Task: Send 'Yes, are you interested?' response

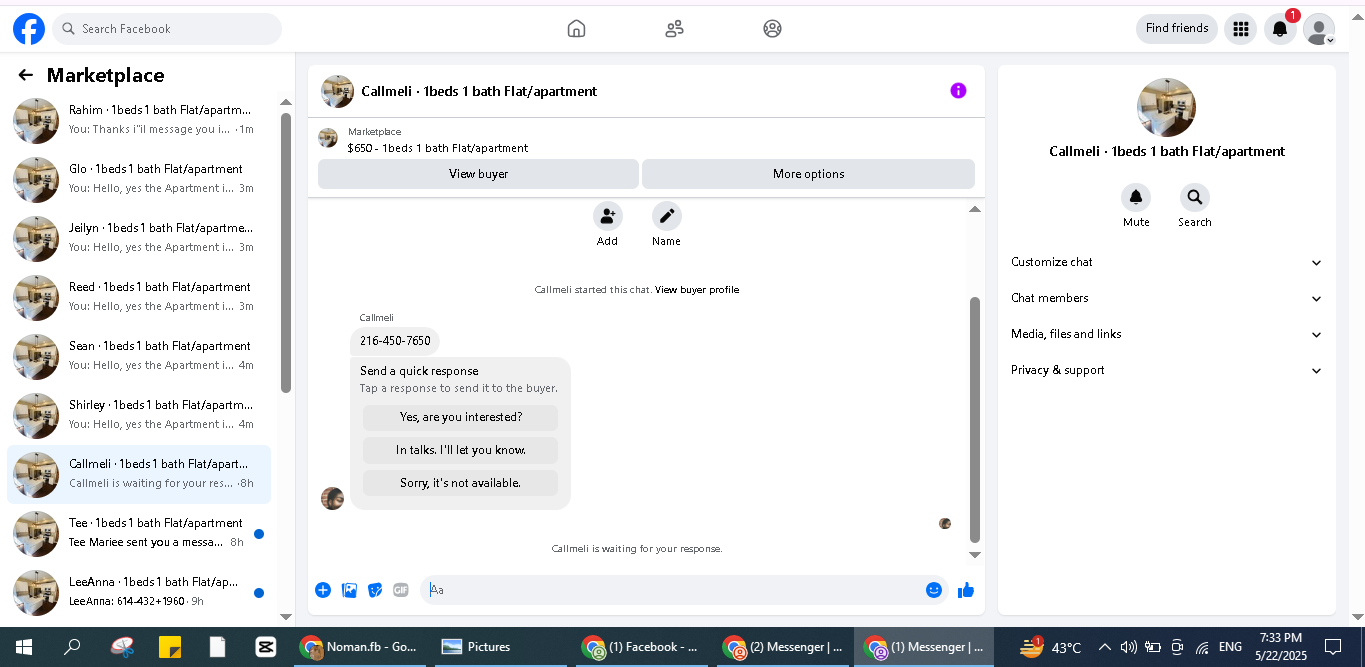Action: [460, 417]
